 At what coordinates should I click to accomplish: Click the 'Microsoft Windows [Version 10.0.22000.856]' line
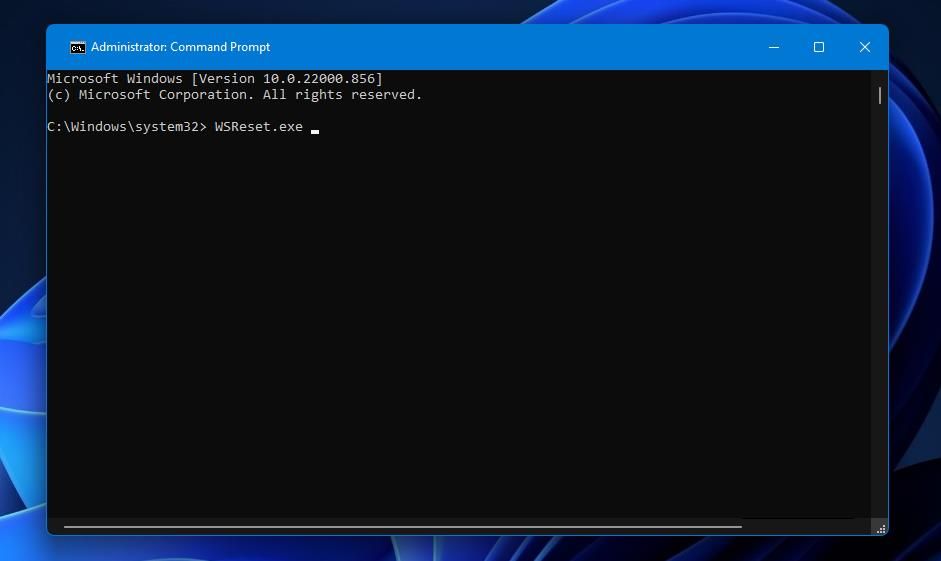coord(215,79)
